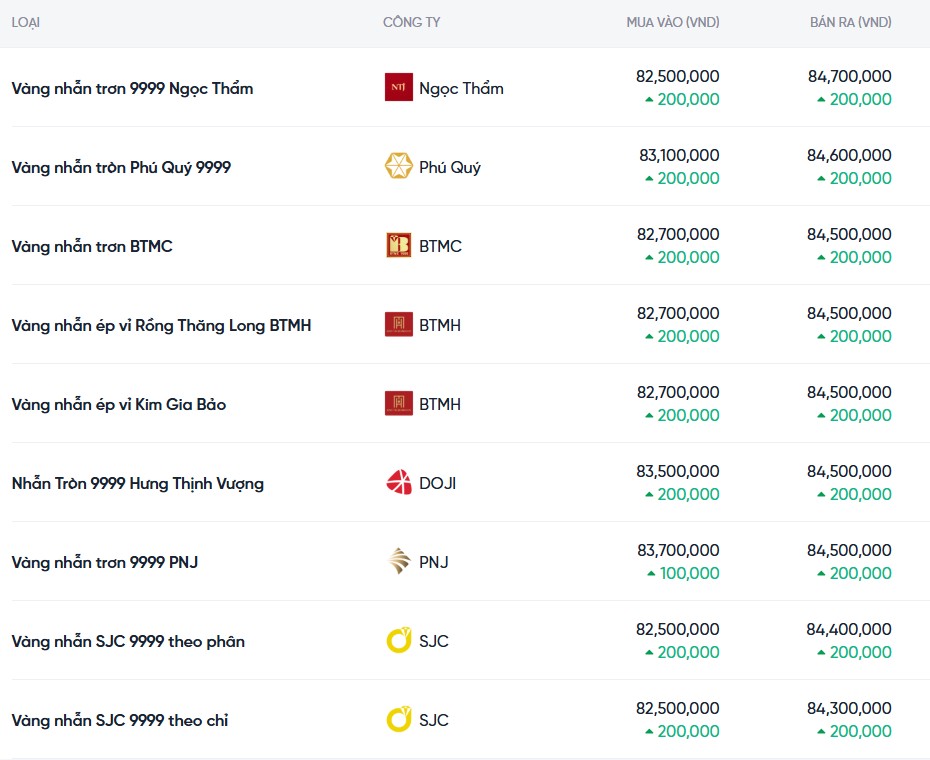Click BTMH logo in Rồng Thăng Long row

point(398,325)
